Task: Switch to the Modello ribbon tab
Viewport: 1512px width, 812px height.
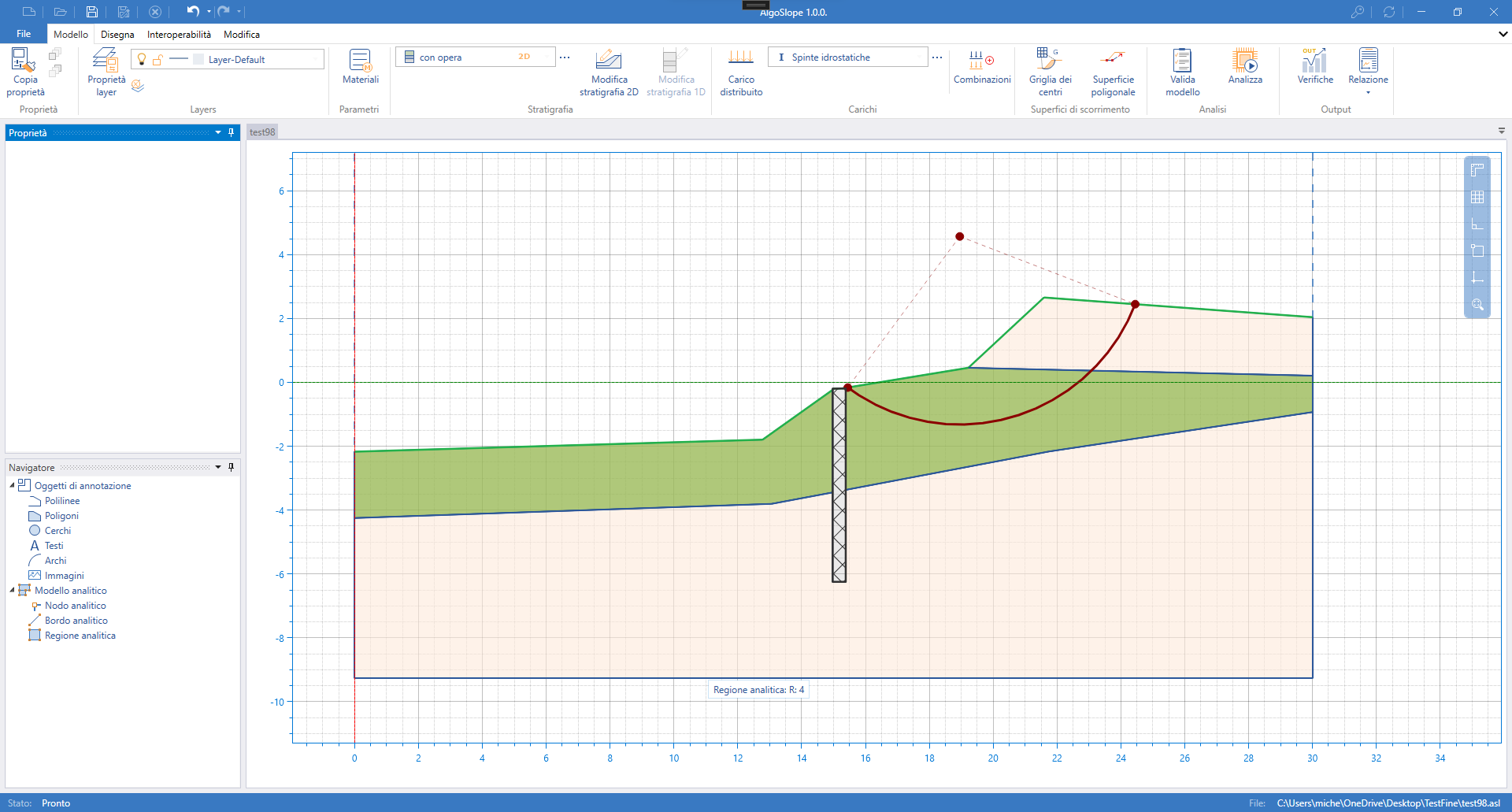Action: pos(71,34)
